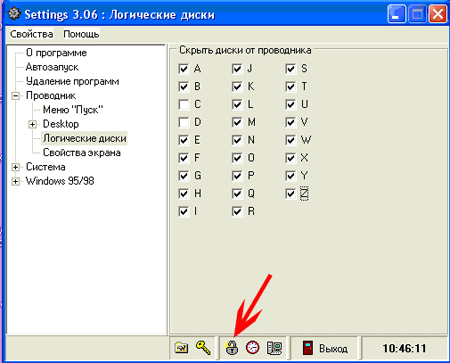Viewport: 450px width, 363px height.
Task: Click the gear icon in title bar
Action: pyautogui.click(x=14, y=14)
